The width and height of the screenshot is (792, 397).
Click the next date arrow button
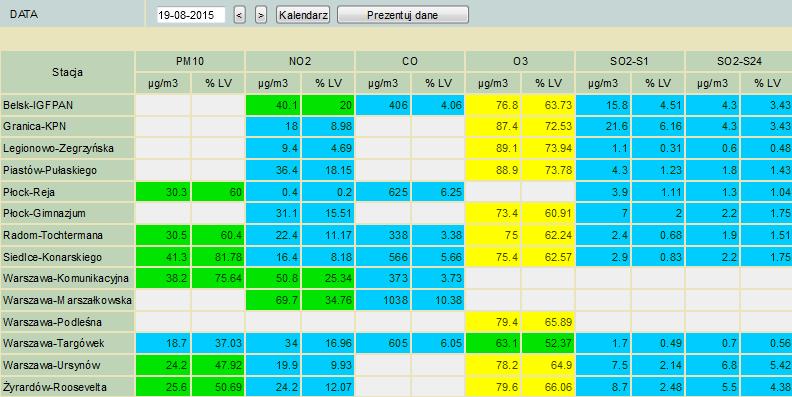click(261, 15)
